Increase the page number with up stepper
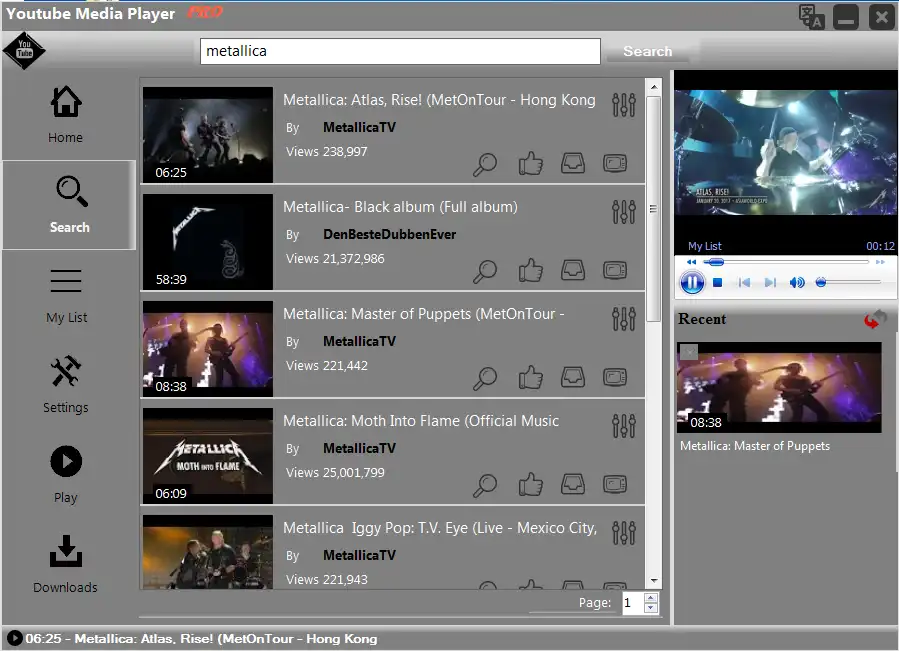The width and height of the screenshot is (899, 651). click(651, 598)
